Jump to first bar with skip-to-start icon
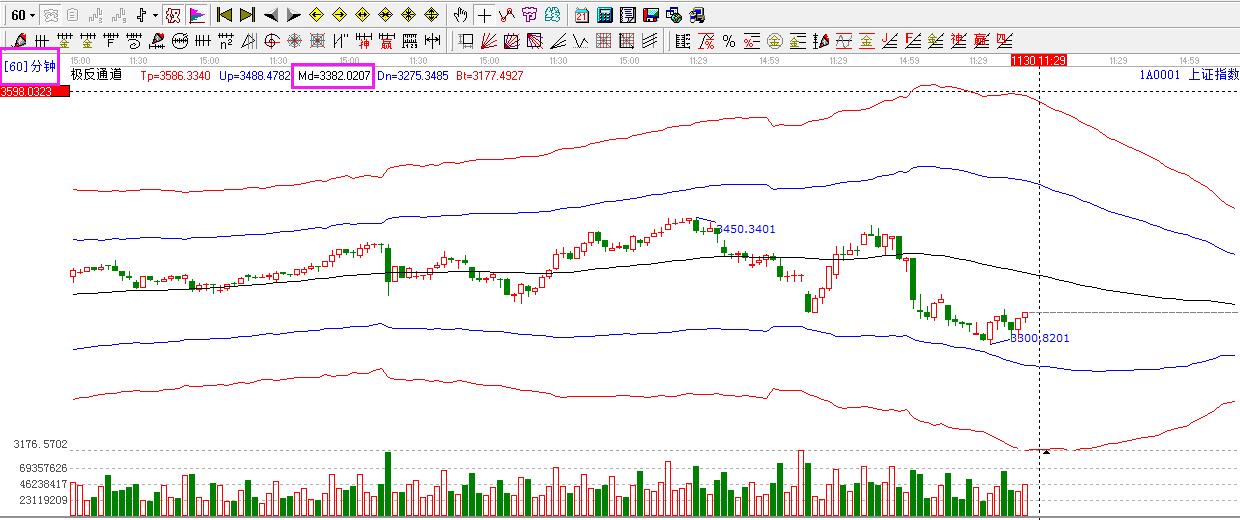 coord(224,15)
